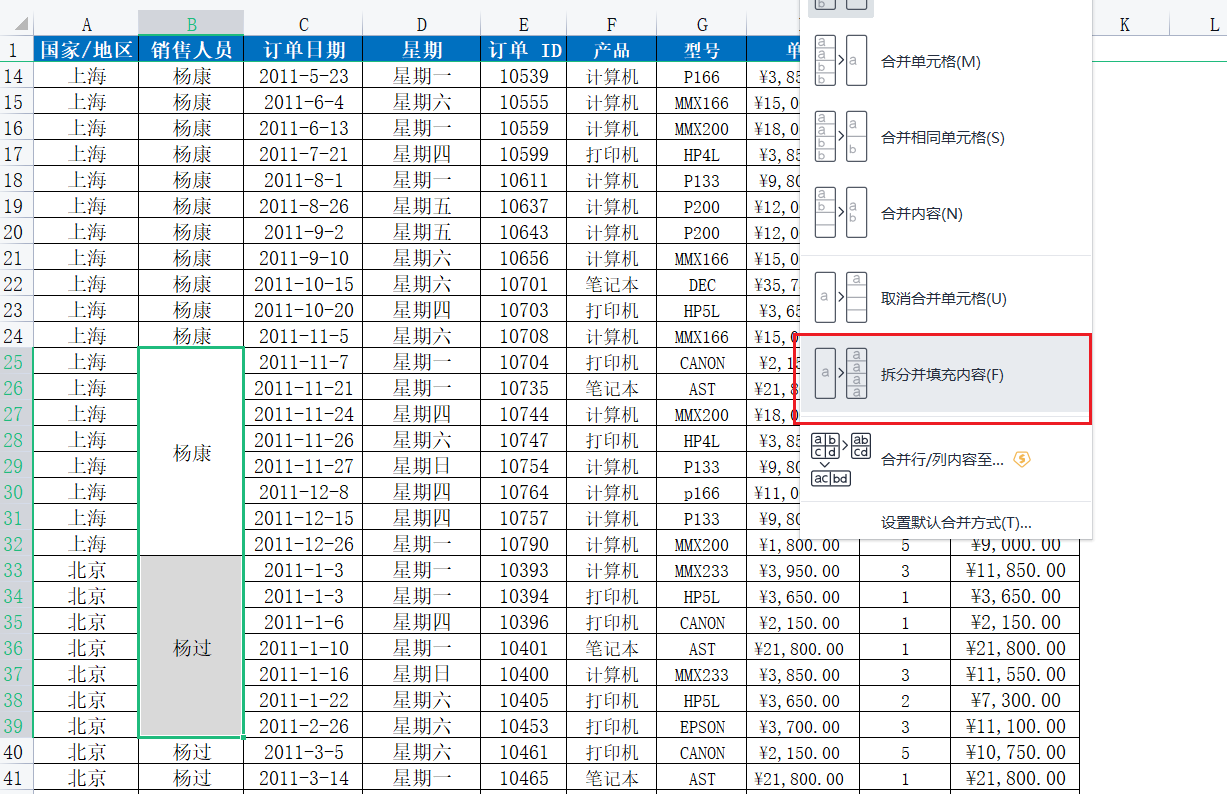This screenshot has width=1227, height=794.
Task: Choose the 合并相同单元格(S) text entry
Action: pos(942,138)
